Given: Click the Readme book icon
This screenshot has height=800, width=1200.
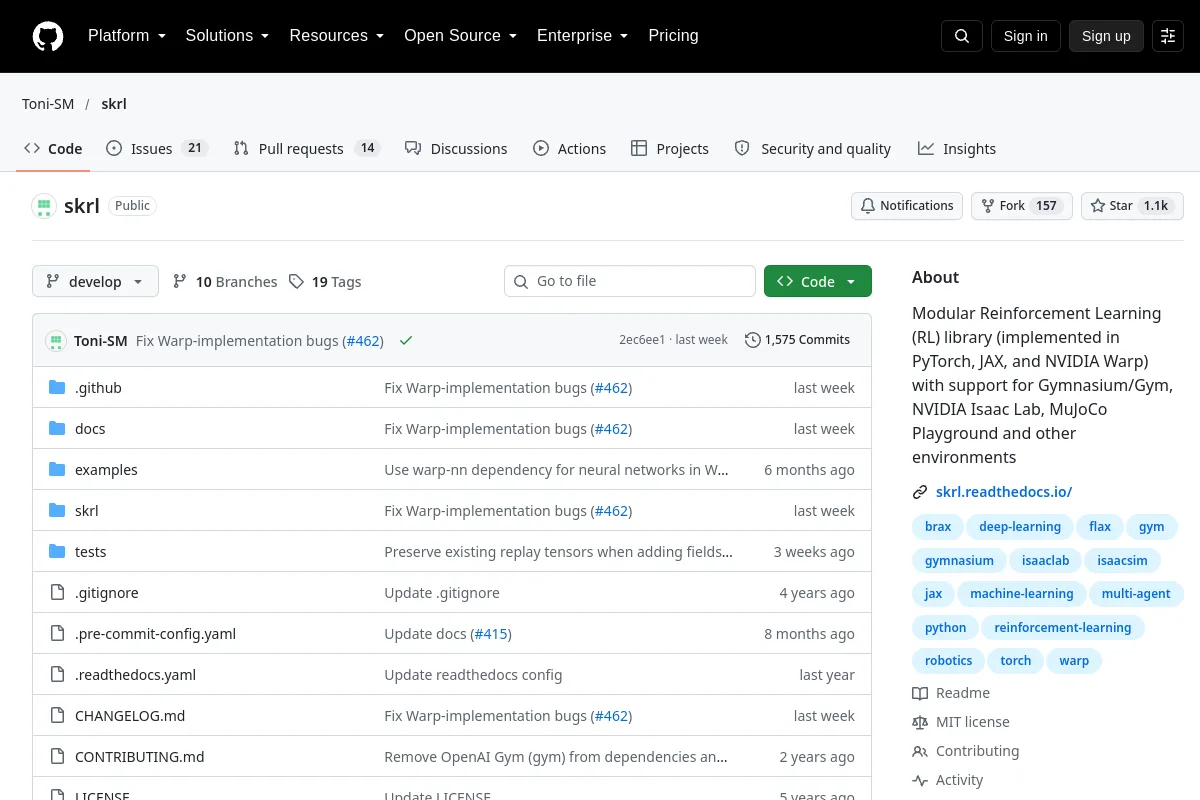Looking at the screenshot, I should pos(920,693).
